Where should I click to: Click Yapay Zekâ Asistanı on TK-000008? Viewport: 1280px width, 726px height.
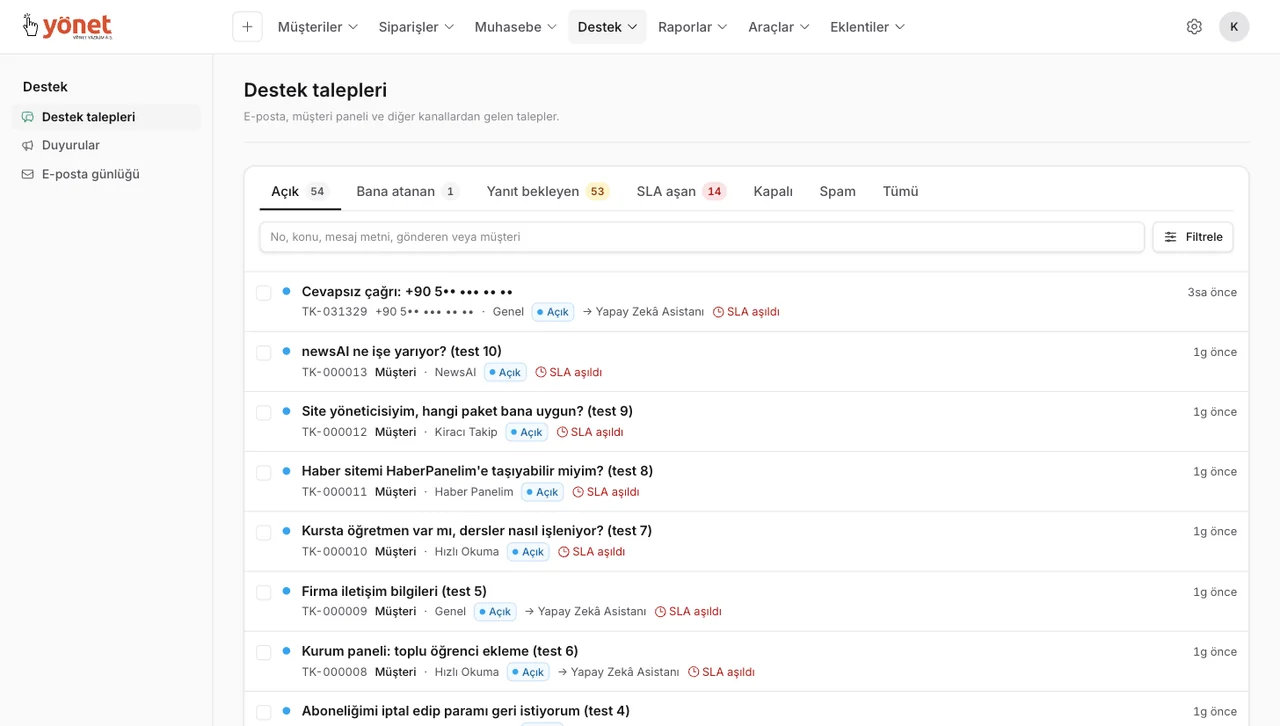(x=625, y=672)
